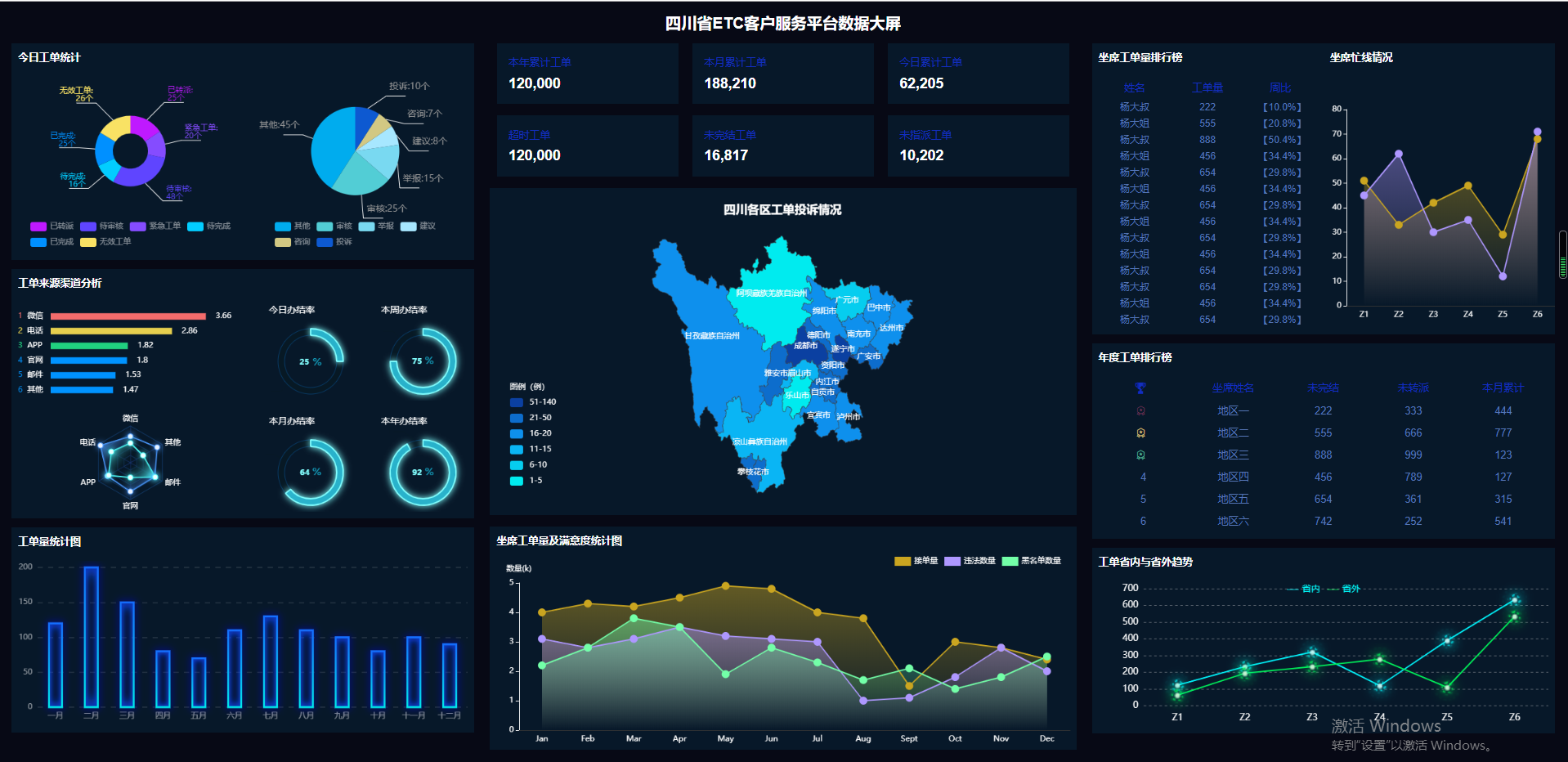Click 成都市 on the Sichuan map

804,346
